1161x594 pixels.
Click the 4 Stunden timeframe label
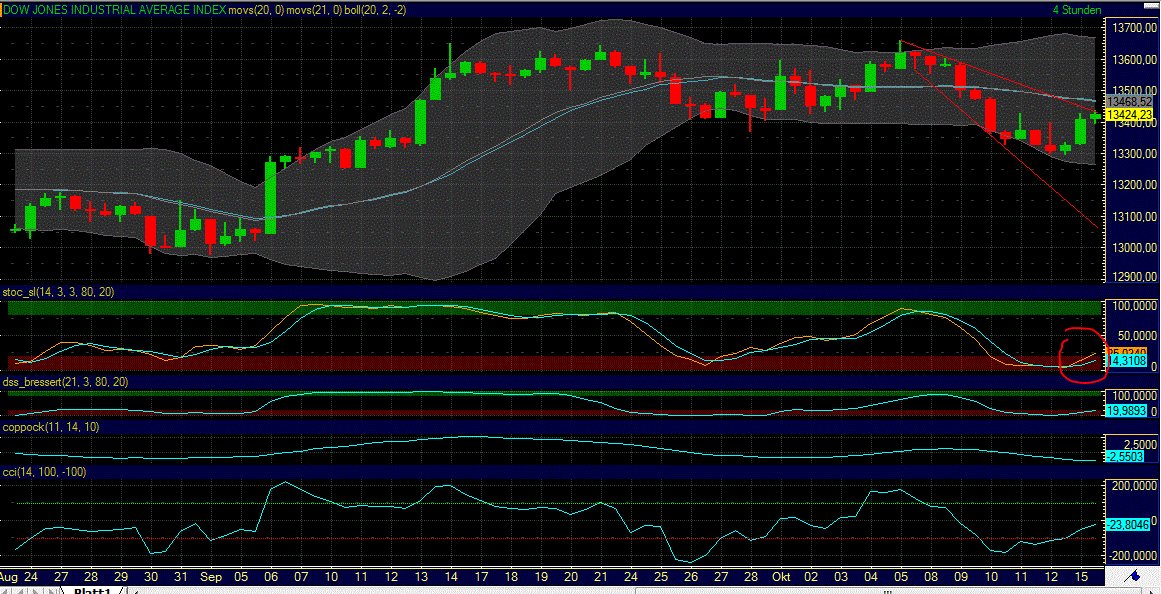click(x=1077, y=10)
